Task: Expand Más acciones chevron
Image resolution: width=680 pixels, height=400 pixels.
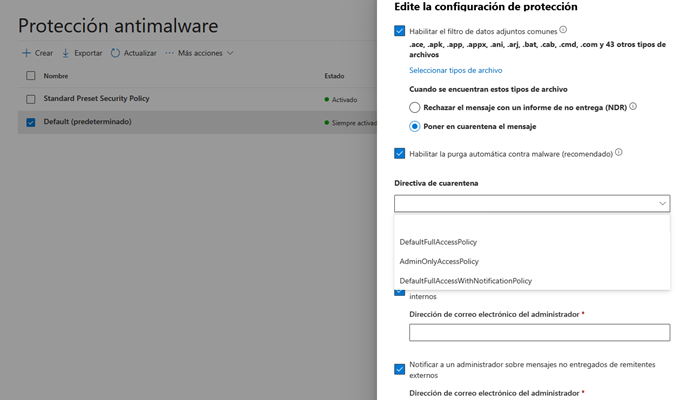Action: pos(231,52)
